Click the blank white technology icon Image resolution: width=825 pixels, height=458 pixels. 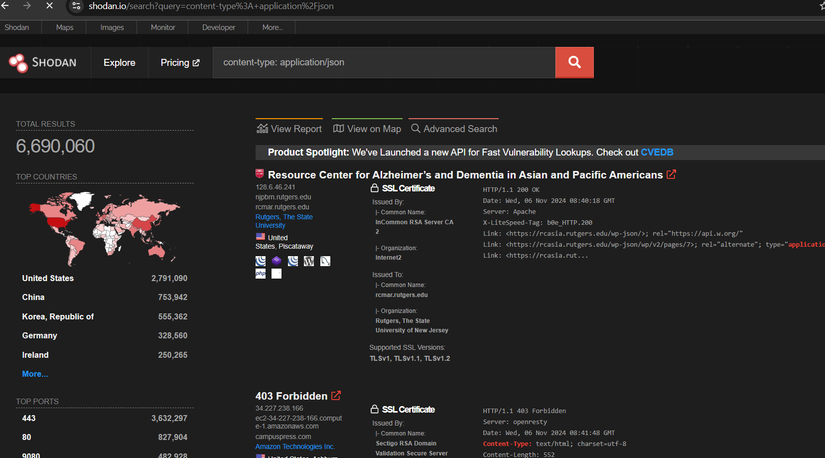click(276, 274)
